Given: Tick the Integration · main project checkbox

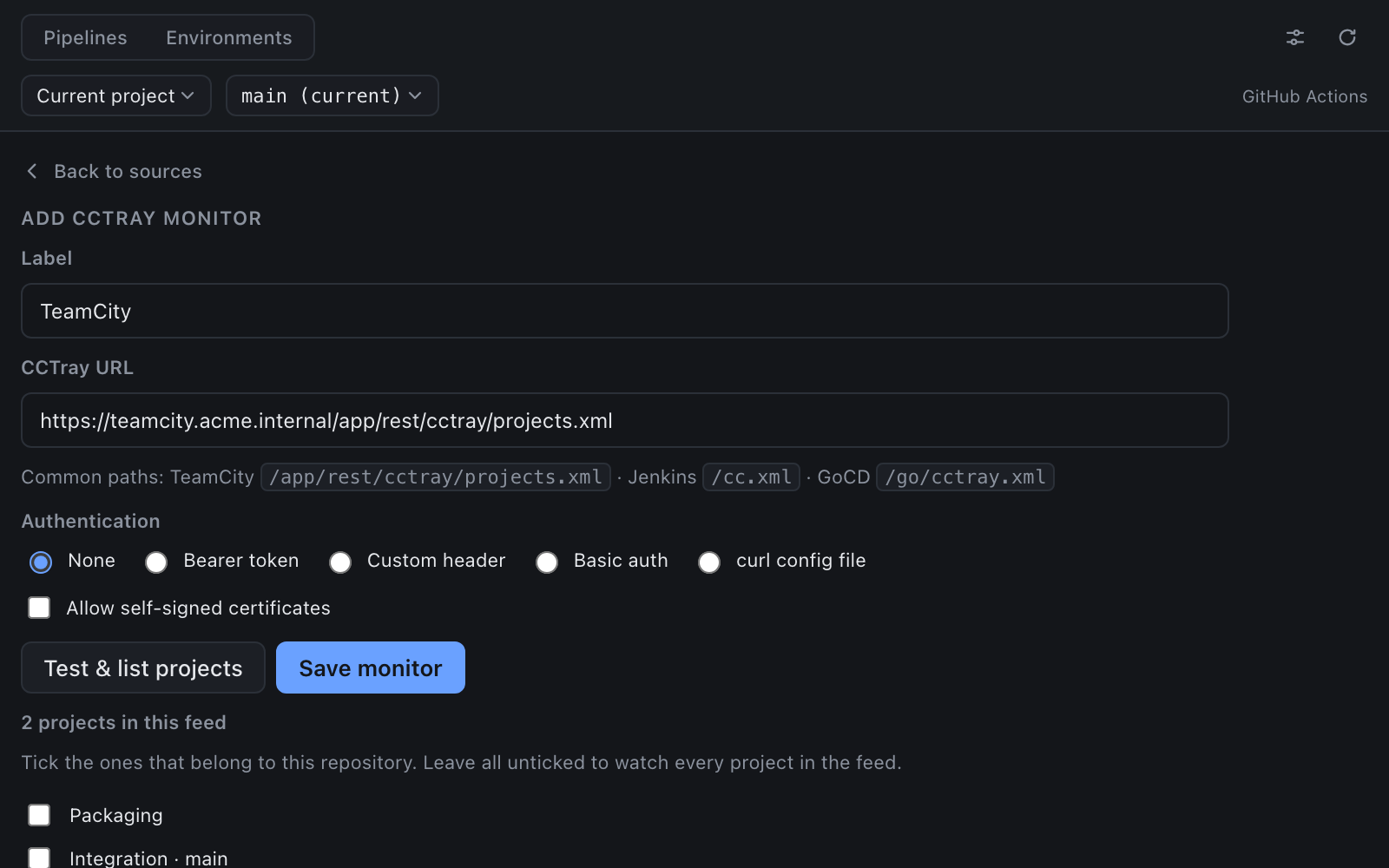Looking at the screenshot, I should click(x=39, y=858).
